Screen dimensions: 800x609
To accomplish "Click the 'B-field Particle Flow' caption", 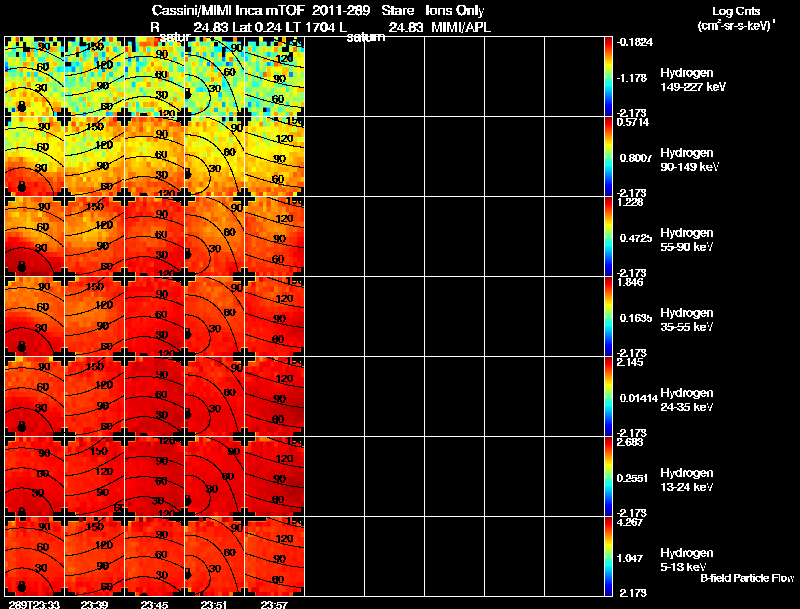I will (747, 578).
